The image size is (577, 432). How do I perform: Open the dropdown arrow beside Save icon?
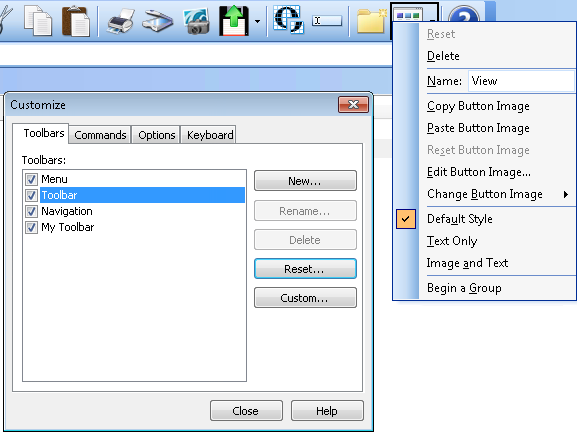tap(257, 21)
